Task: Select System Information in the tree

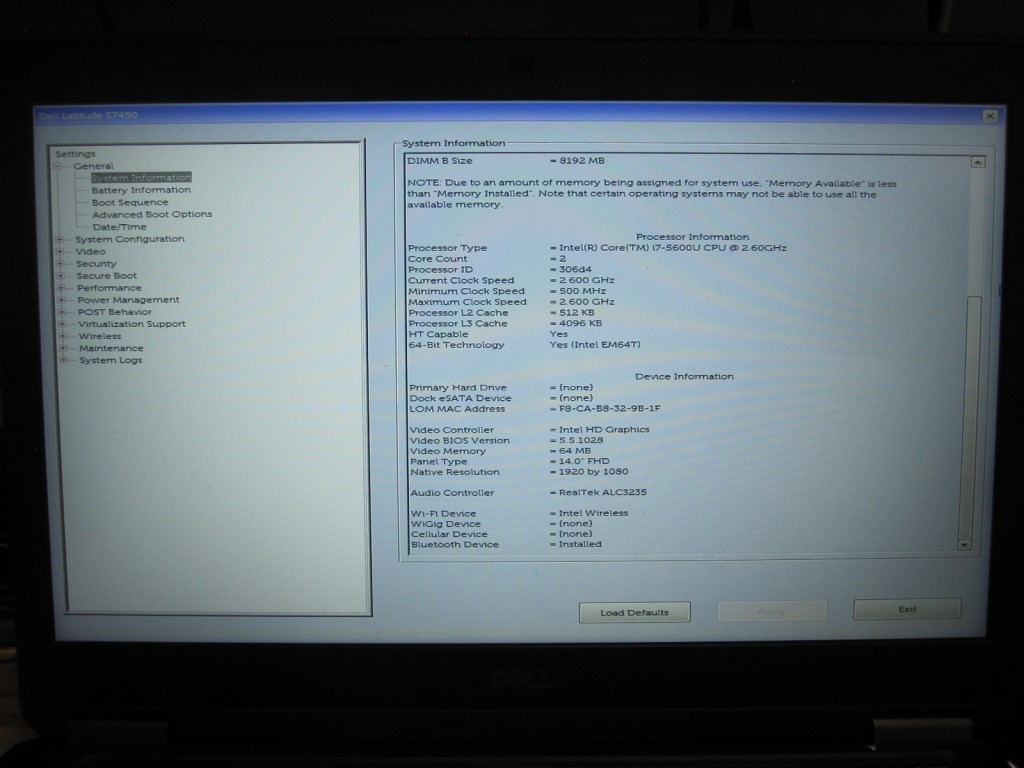Action: (141, 178)
